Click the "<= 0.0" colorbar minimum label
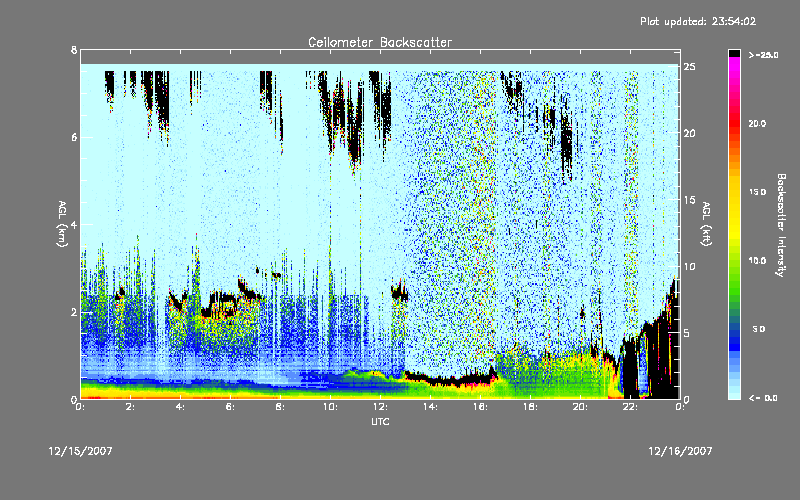Viewport: 800px width, 500px height. coord(763,397)
